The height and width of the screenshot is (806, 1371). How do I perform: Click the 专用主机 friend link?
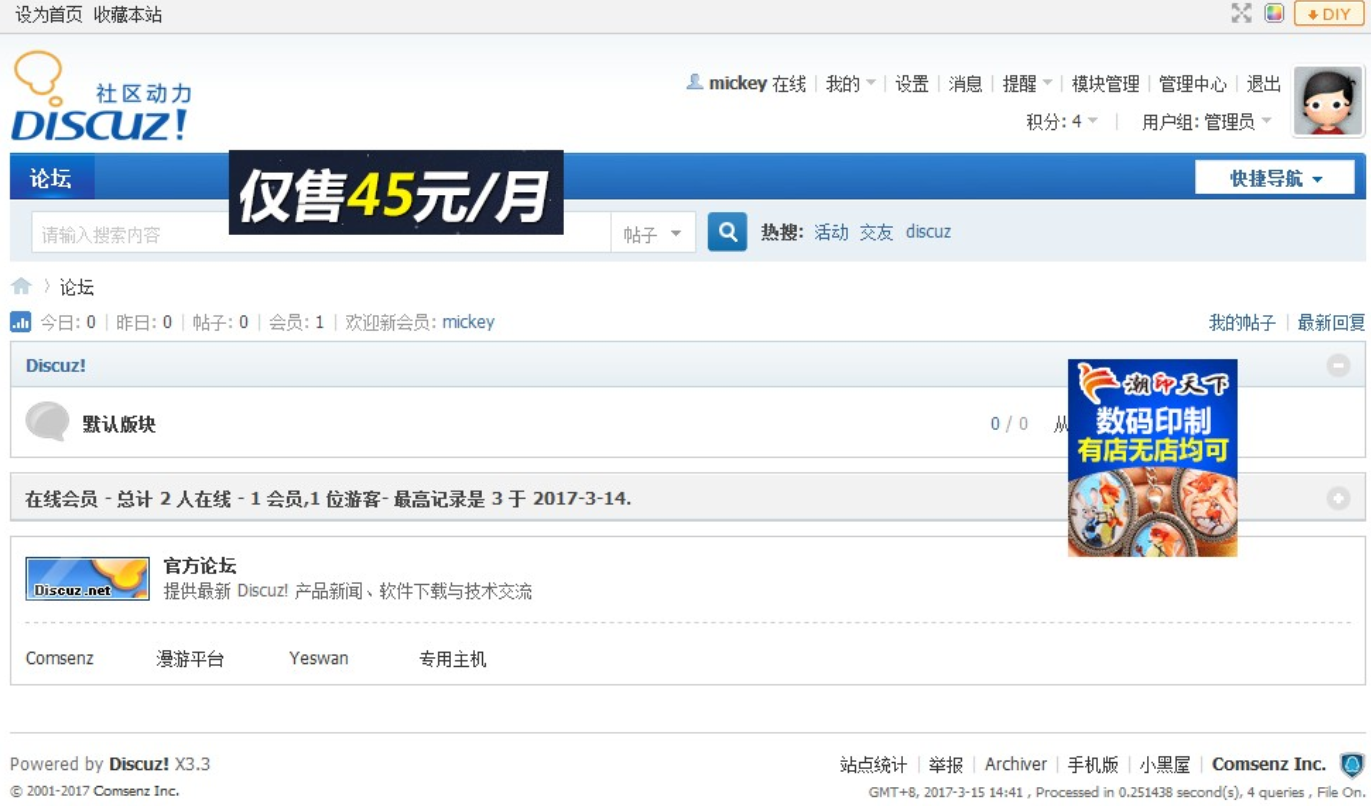tap(452, 659)
